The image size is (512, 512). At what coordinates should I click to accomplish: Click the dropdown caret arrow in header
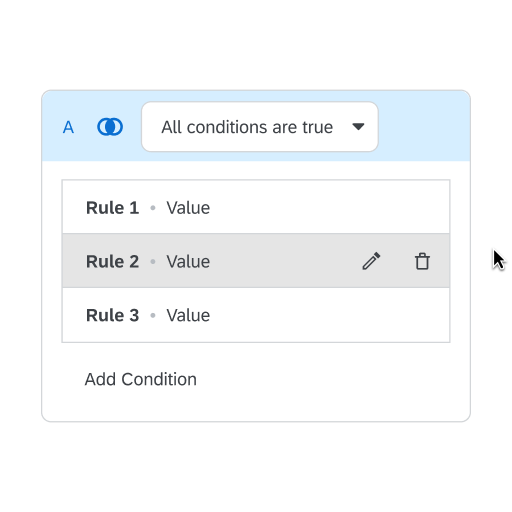coord(358,127)
